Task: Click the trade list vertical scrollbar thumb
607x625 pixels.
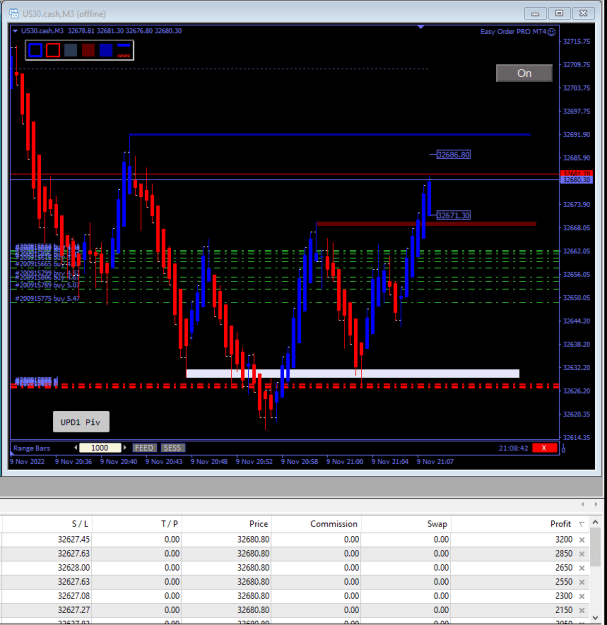Action: coord(595,547)
